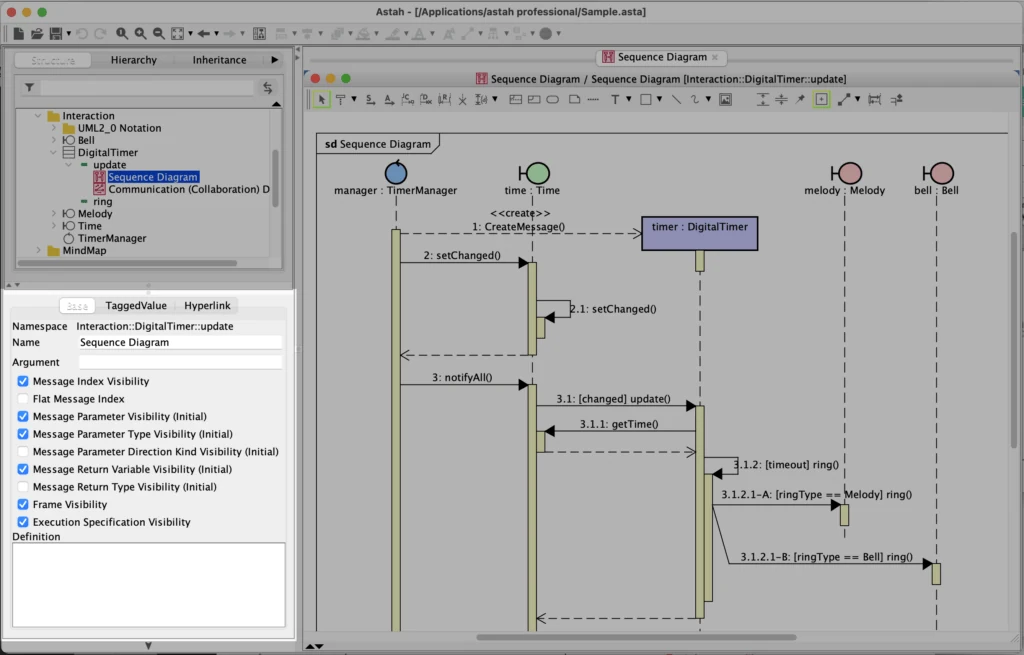Uncheck Message Index Visibility
The image size is (1024, 655).
pyautogui.click(x=23, y=381)
